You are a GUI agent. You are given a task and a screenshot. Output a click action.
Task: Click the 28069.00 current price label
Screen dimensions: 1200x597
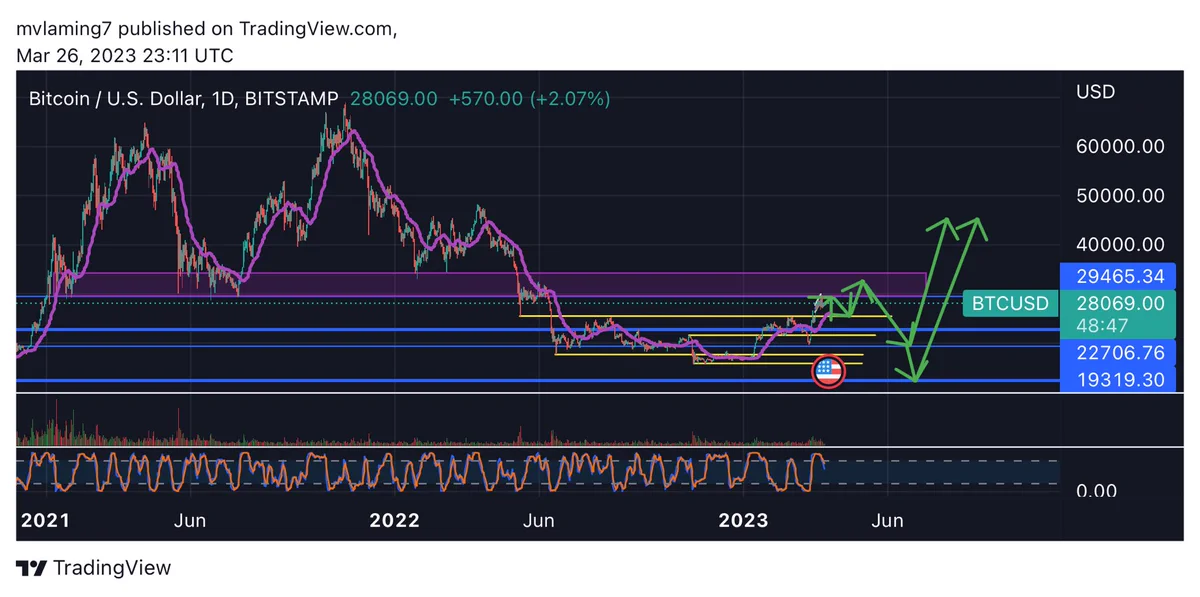(1120, 303)
